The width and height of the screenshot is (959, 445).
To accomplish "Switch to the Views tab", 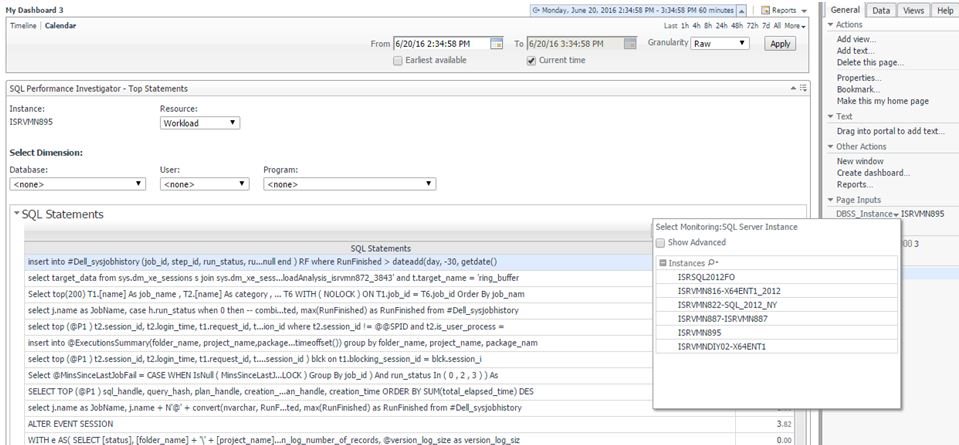I will tap(913, 10).
